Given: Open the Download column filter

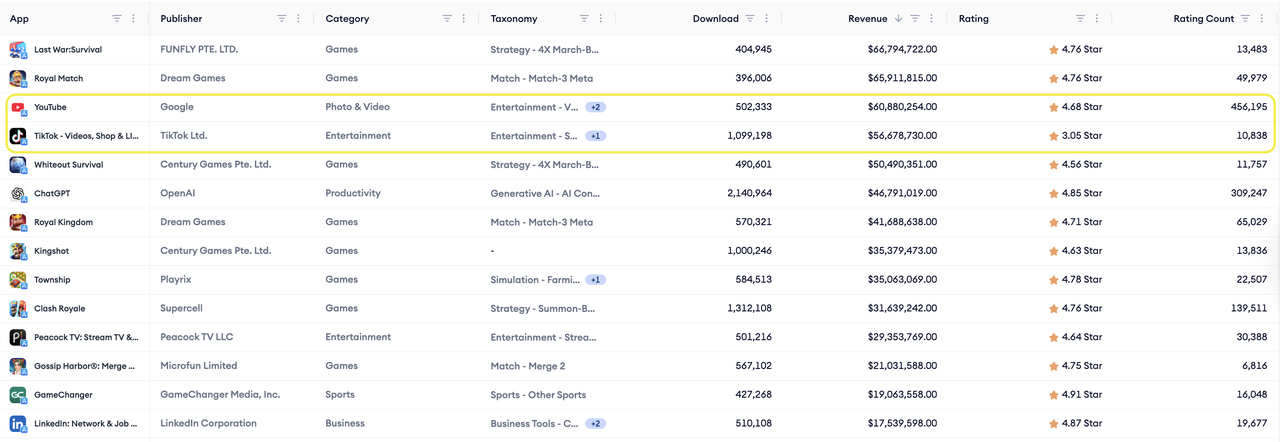Looking at the screenshot, I should pos(750,18).
